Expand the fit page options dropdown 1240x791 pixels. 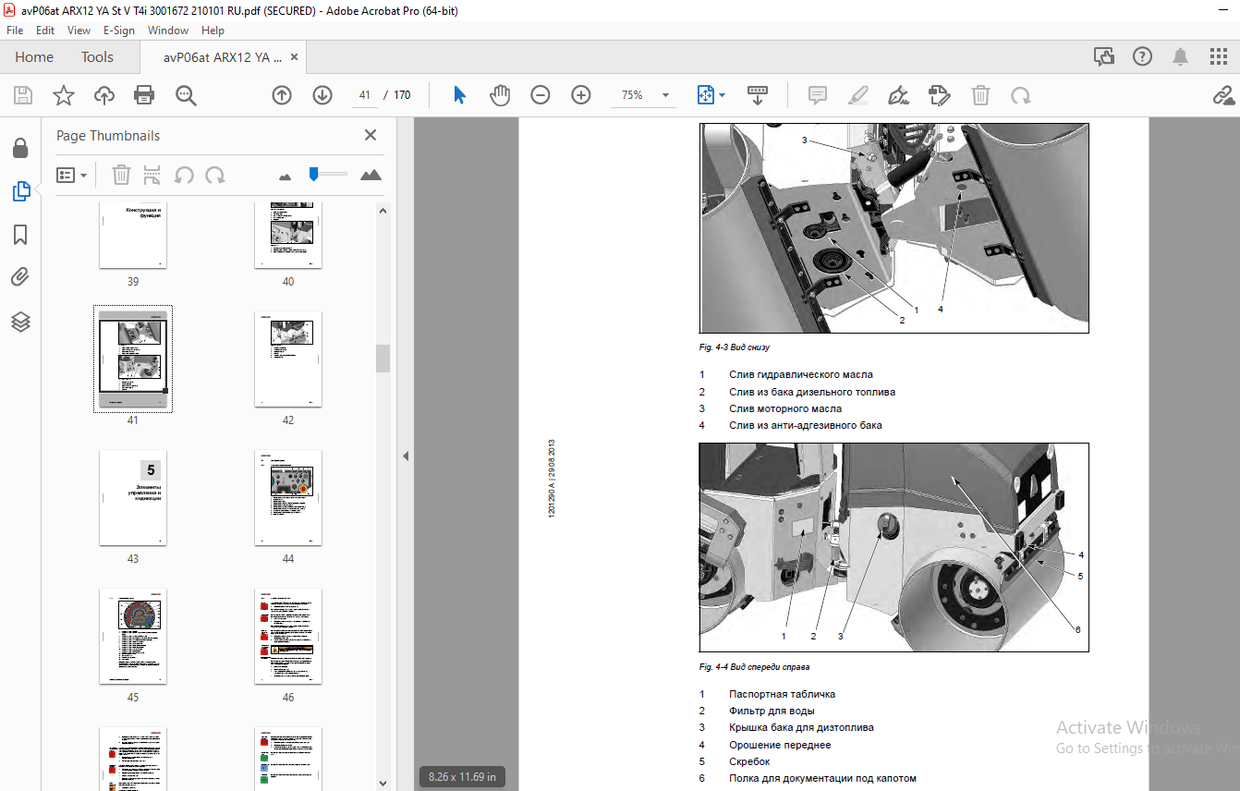pyautogui.click(x=722, y=96)
